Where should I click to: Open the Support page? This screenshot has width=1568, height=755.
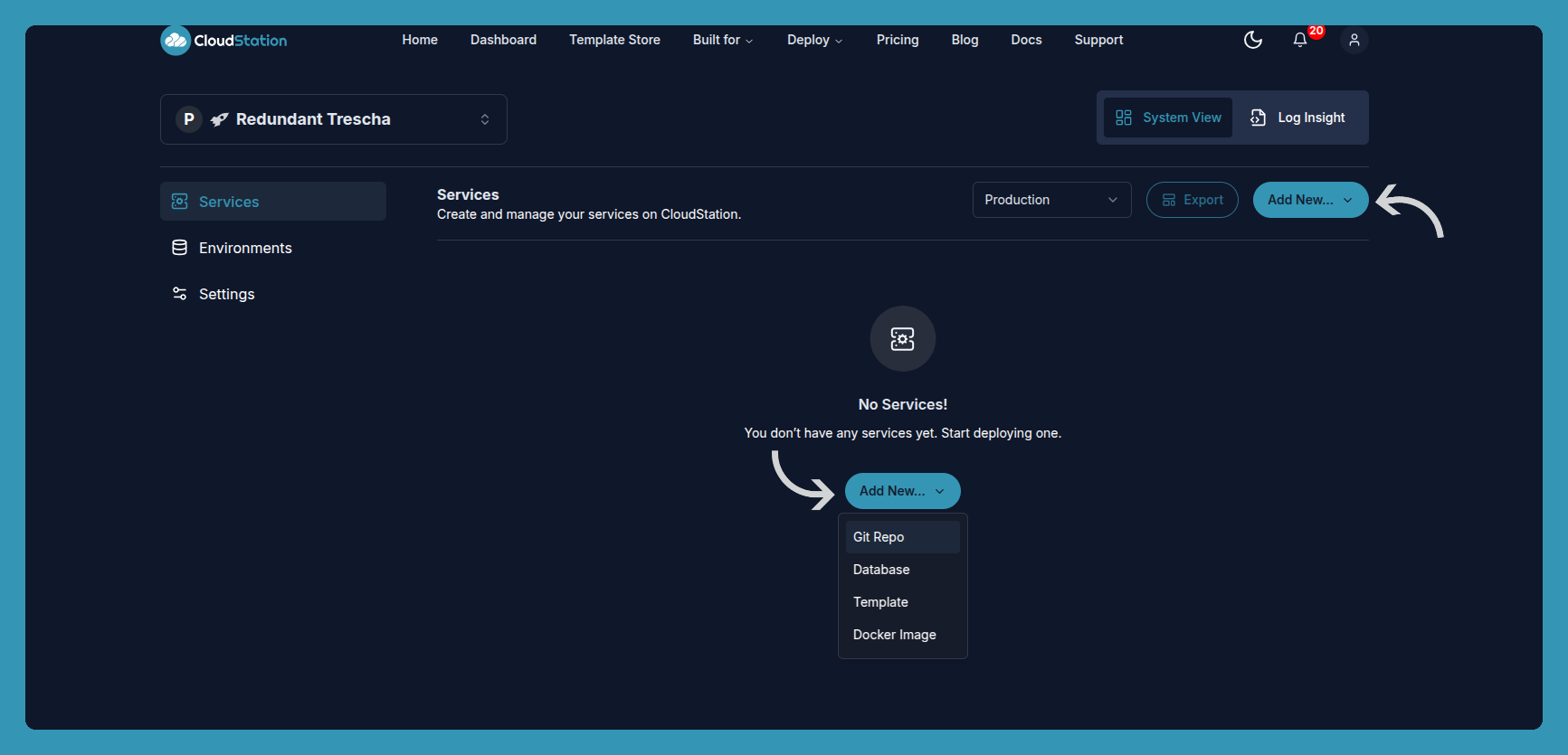tap(1098, 40)
